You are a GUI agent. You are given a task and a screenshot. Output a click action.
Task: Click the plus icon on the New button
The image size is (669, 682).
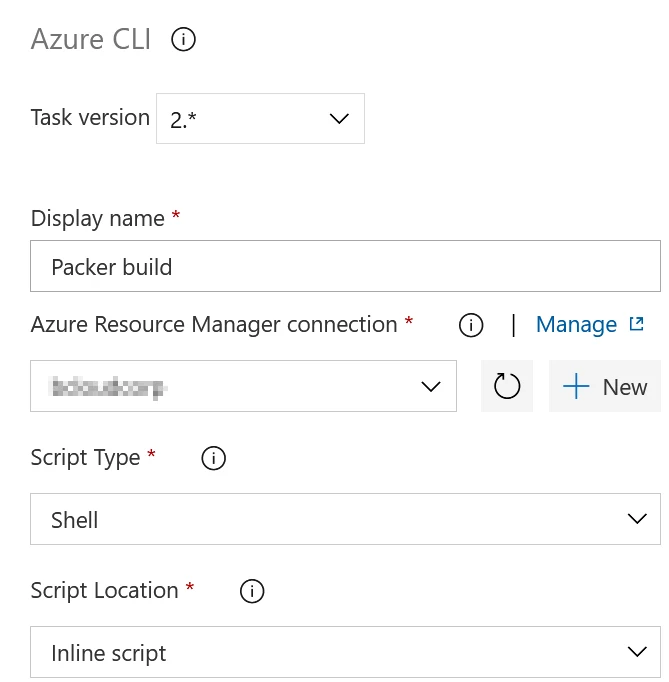[x=576, y=386]
